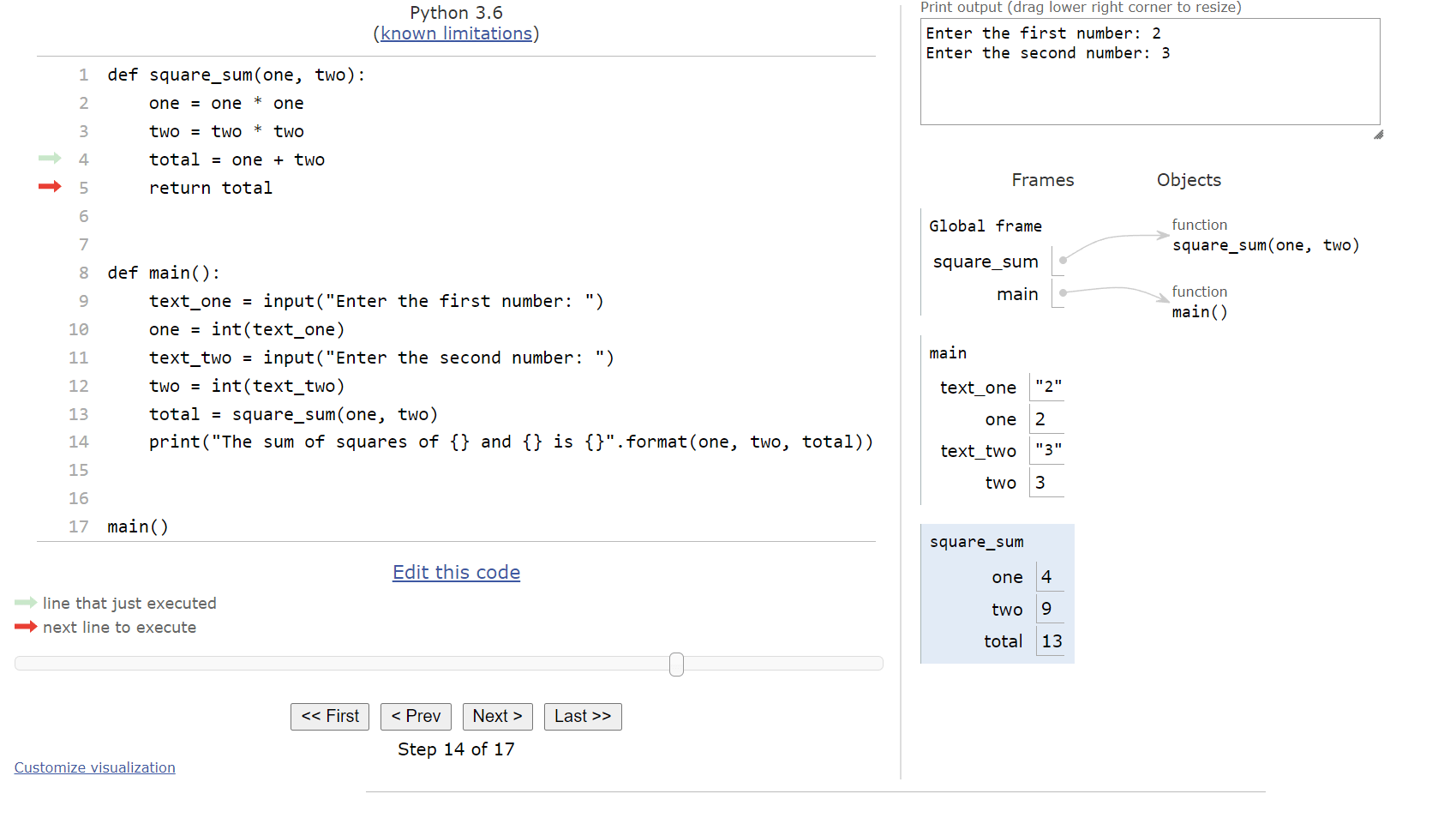The height and width of the screenshot is (818, 1456).
Task: Click line number 6 in the gutter
Action: (84, 216)
